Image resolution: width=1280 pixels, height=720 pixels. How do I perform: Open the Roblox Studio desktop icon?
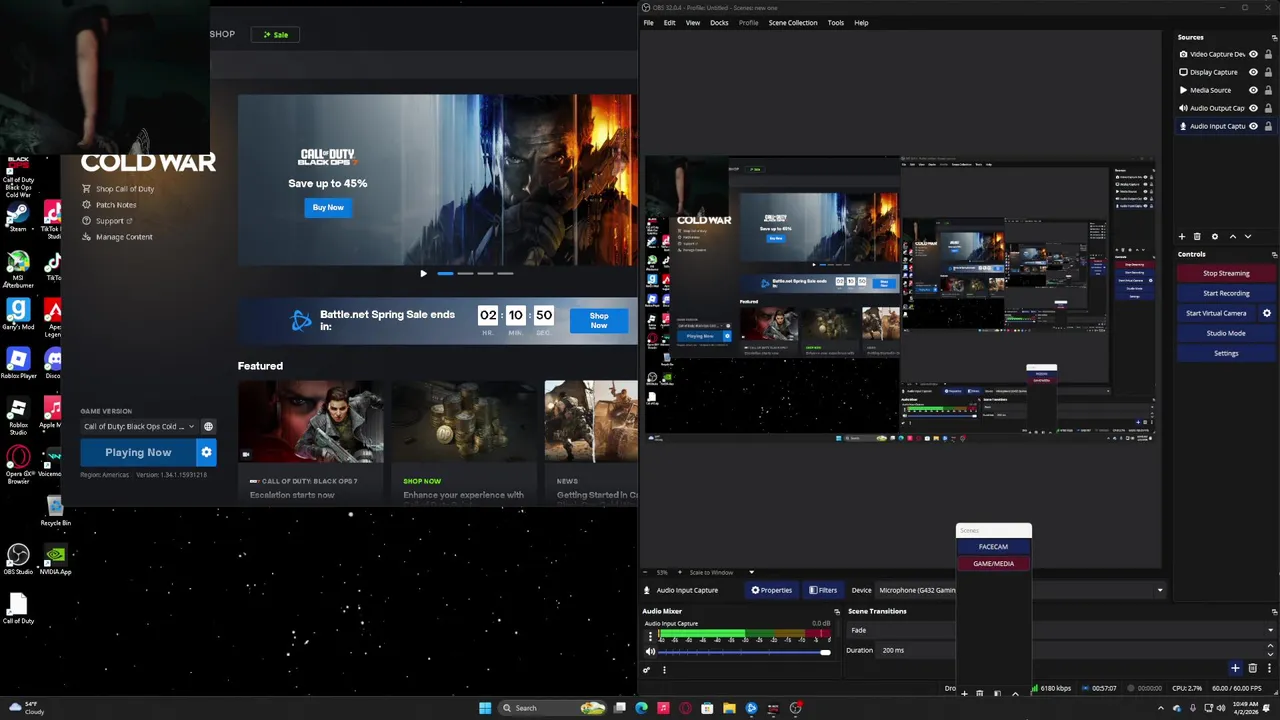tap(17, 418)
